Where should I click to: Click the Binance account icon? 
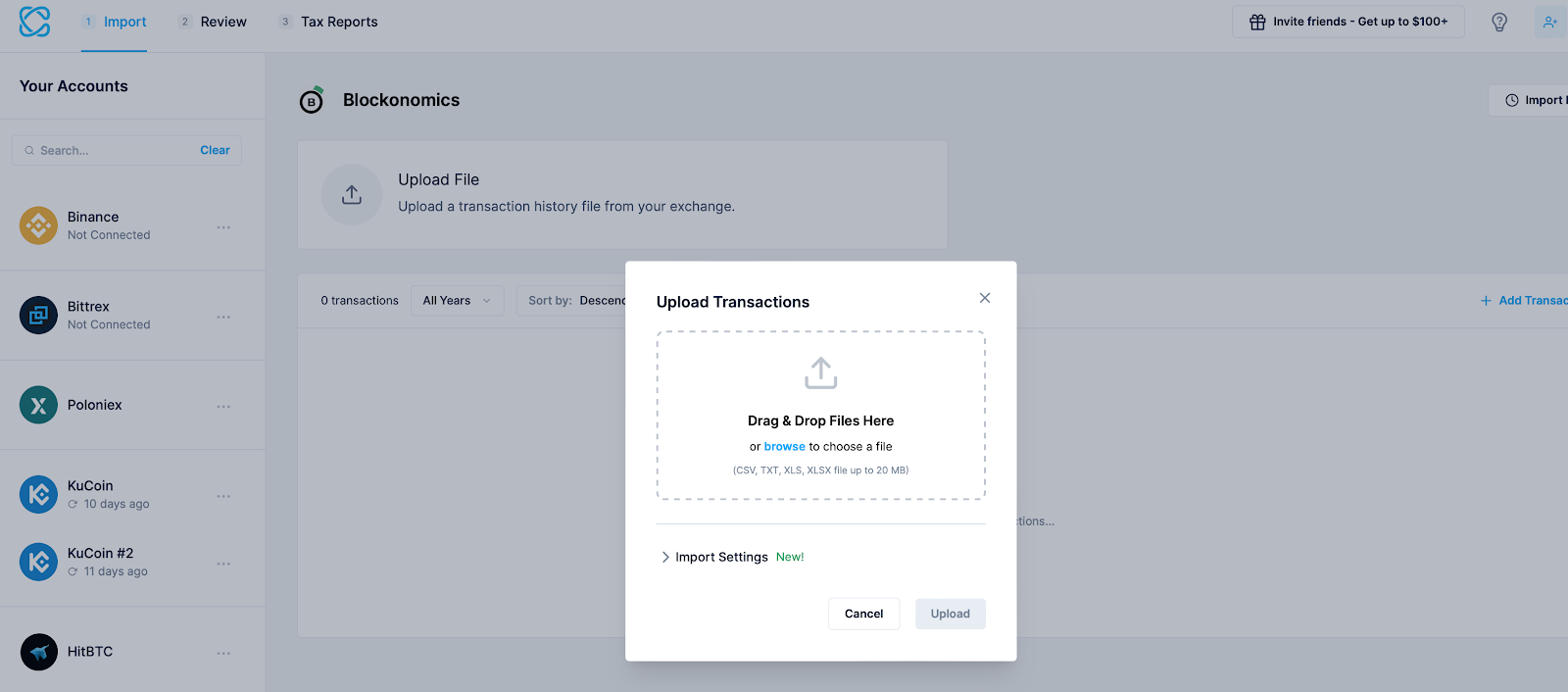38,225
